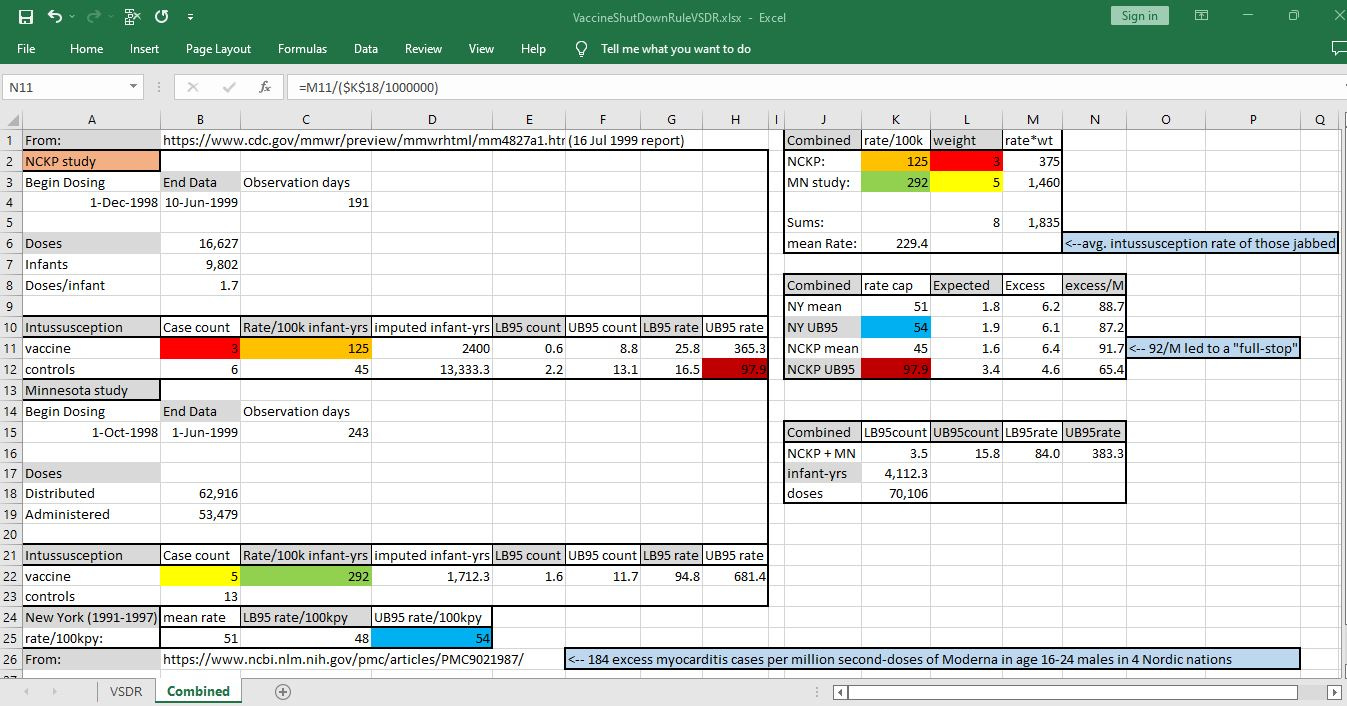Click the '92/M led to a full-stop' note
1347x706 pixels.
coord(1213,349)
